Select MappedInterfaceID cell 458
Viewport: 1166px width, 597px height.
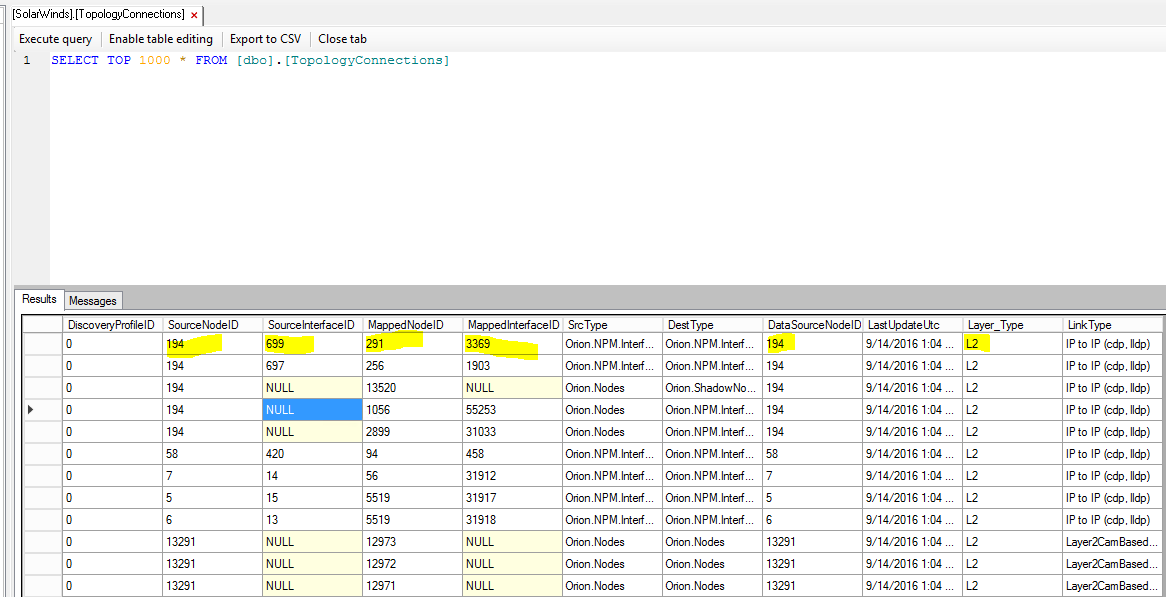pos(513,454)
